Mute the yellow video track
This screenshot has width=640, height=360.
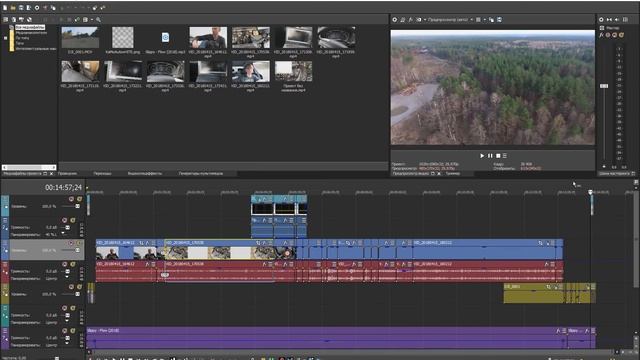(71, 287)
